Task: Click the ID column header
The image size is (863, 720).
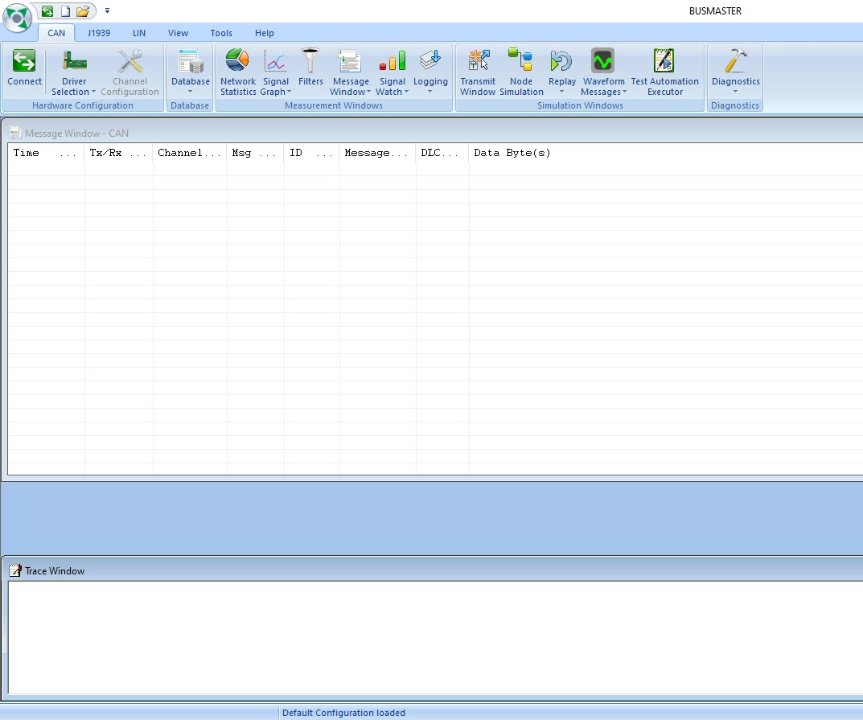Action: (x=312, y=153)
